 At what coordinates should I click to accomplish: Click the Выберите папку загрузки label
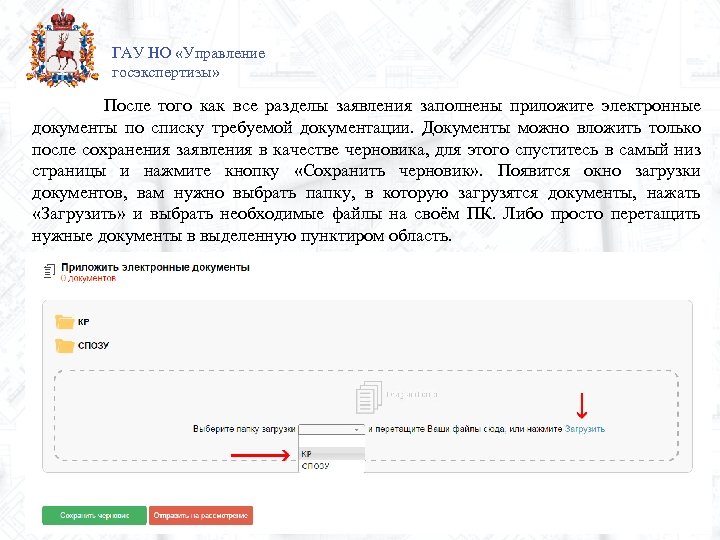point(244,429)
